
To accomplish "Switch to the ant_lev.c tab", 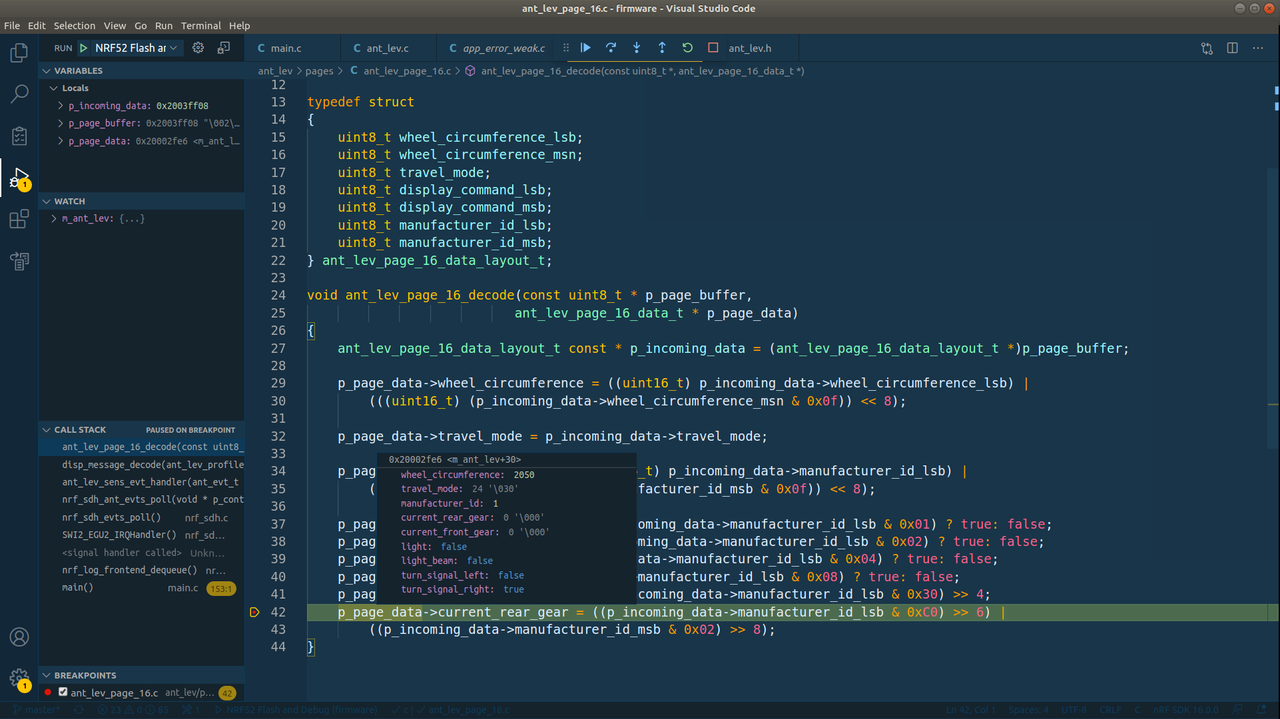I will point(387,48).
